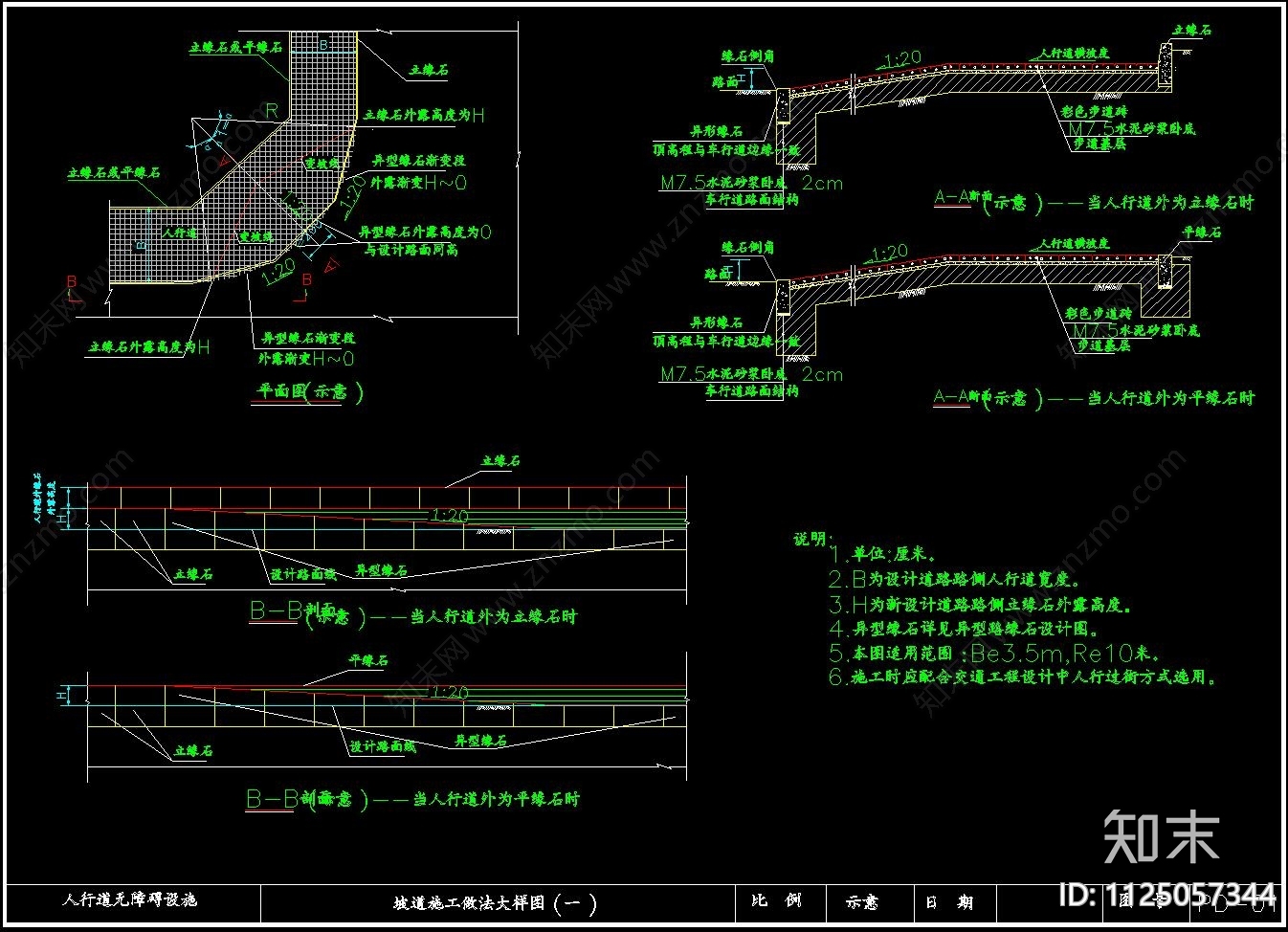1288x932 pixels.
Task: Select the label '异型缘石外露高度为0'
Action: (x=425, y=233)
